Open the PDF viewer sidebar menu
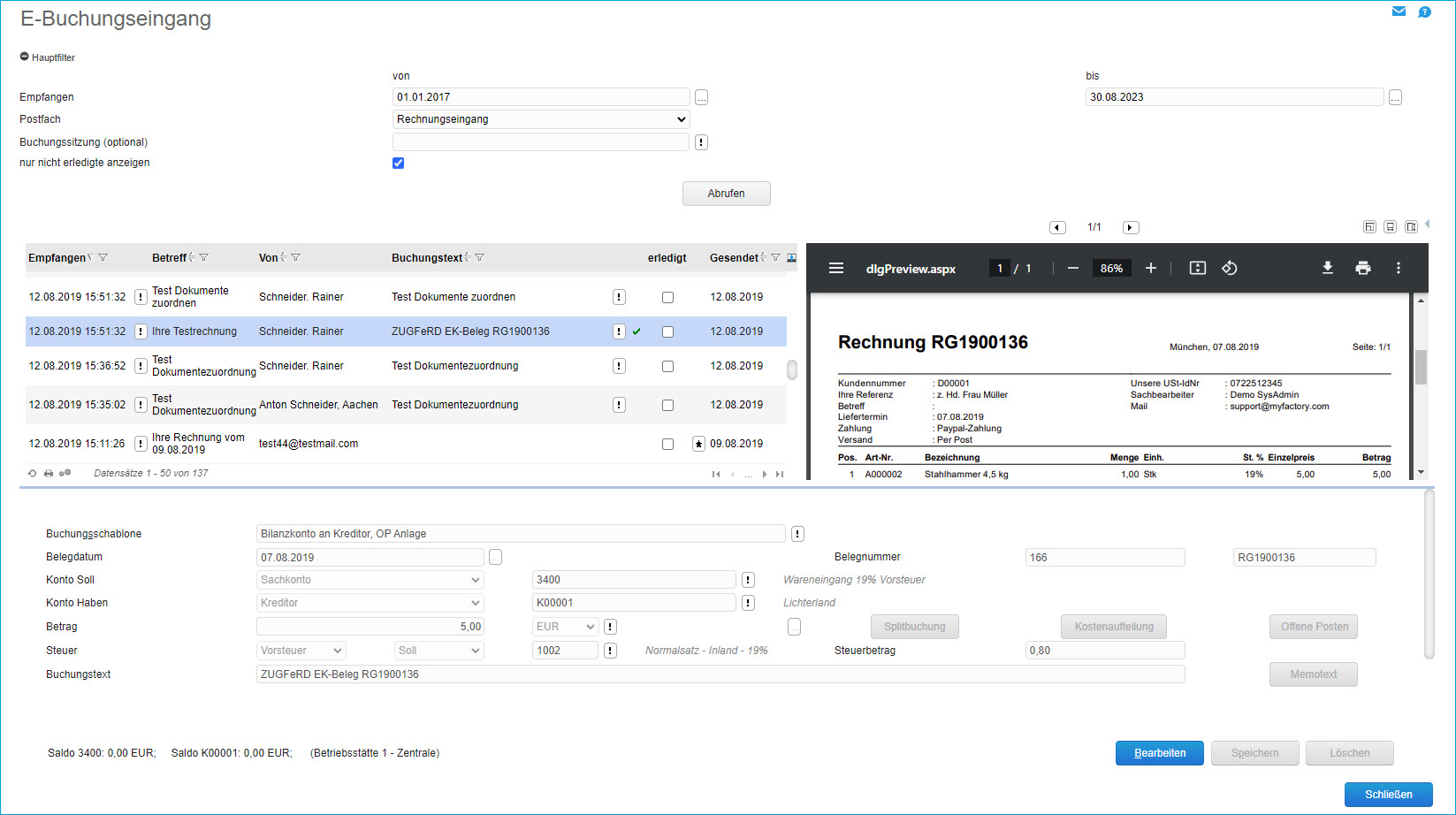Image resolution: width=1456 pixels, height=815 pixels. click(x=835, y=268)
